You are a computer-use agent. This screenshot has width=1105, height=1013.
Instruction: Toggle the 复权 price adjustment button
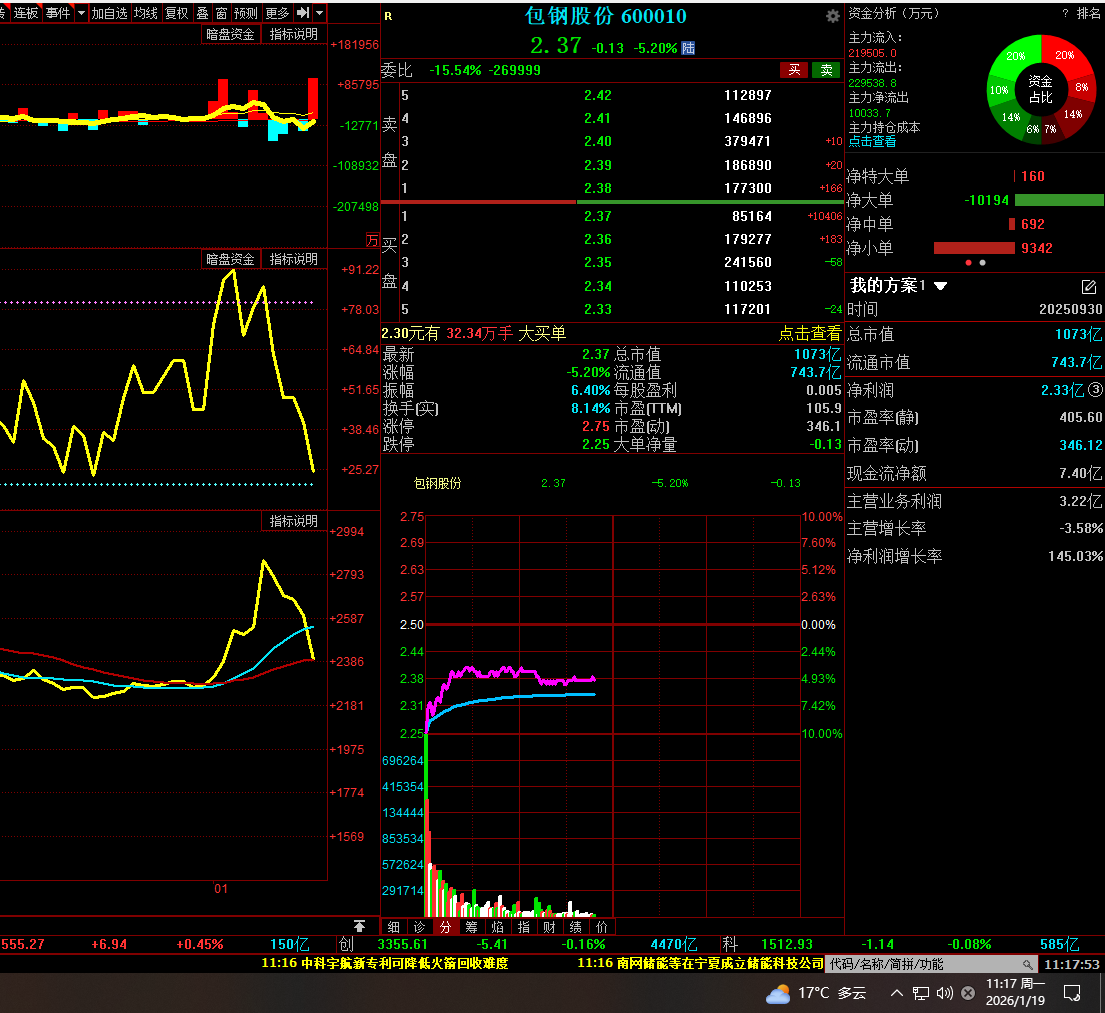[x=176, y=13]
